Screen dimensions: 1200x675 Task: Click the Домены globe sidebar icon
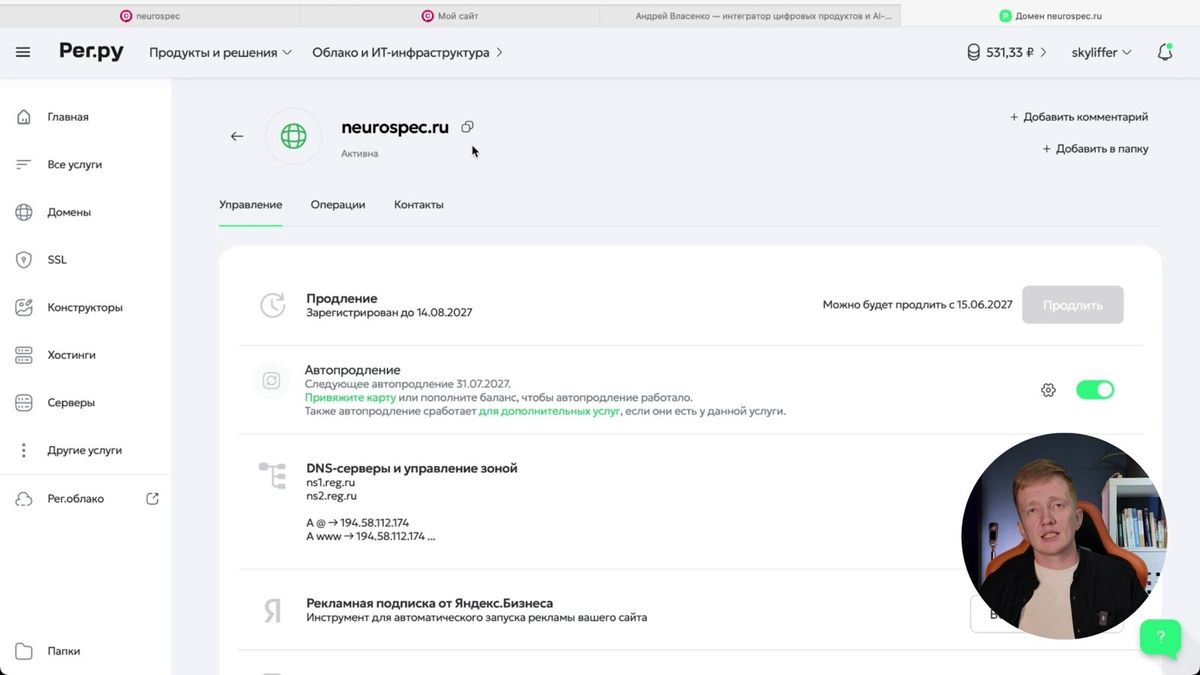click(24, 212)
